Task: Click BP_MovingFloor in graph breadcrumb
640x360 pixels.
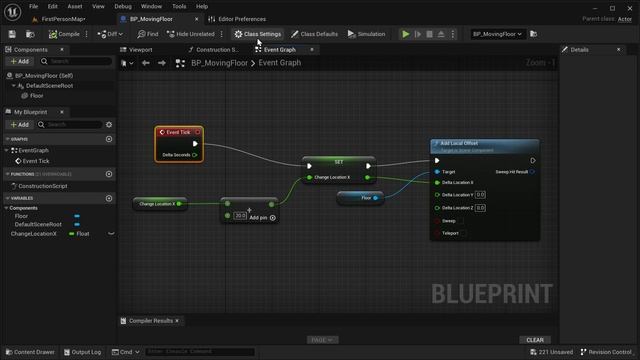Action: tap(219, 63)
